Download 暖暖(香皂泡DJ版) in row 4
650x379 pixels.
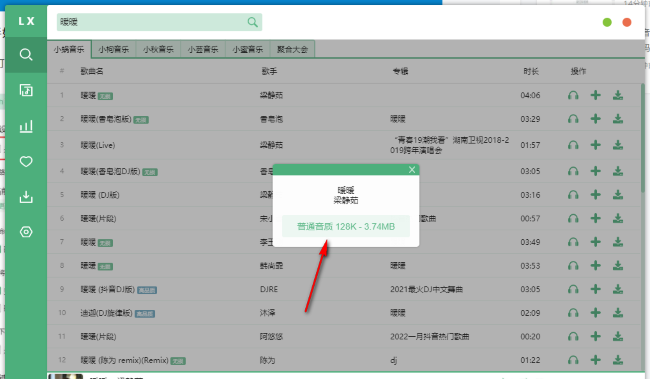point(618,171)
